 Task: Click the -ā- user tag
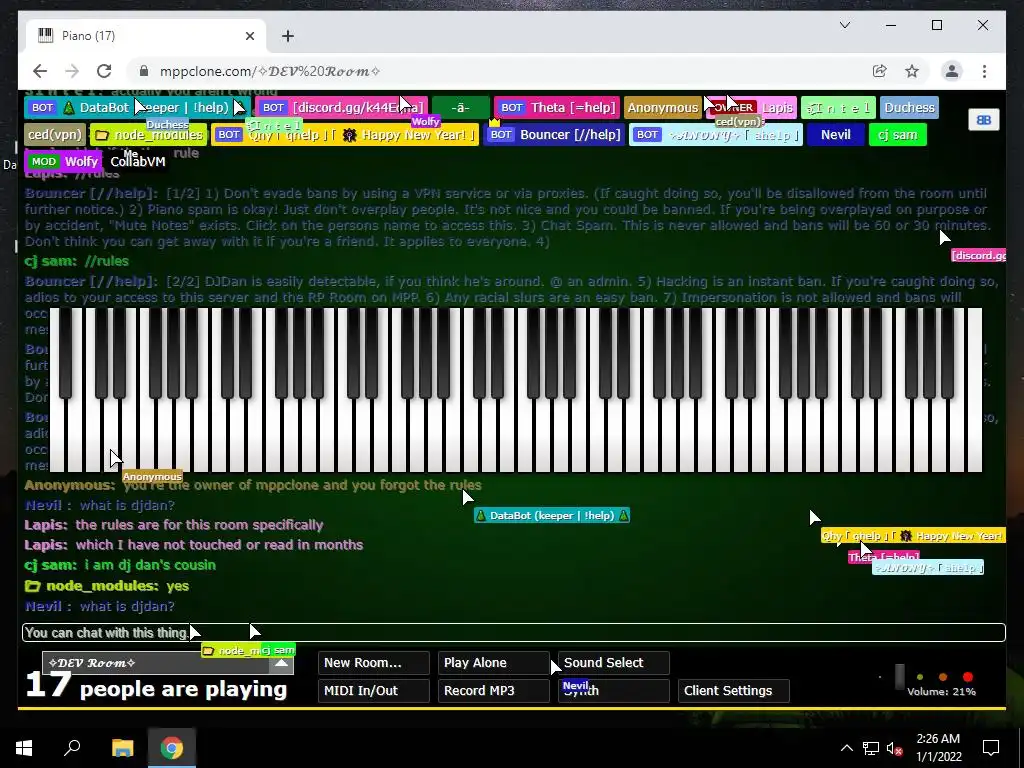pos(460,108)
